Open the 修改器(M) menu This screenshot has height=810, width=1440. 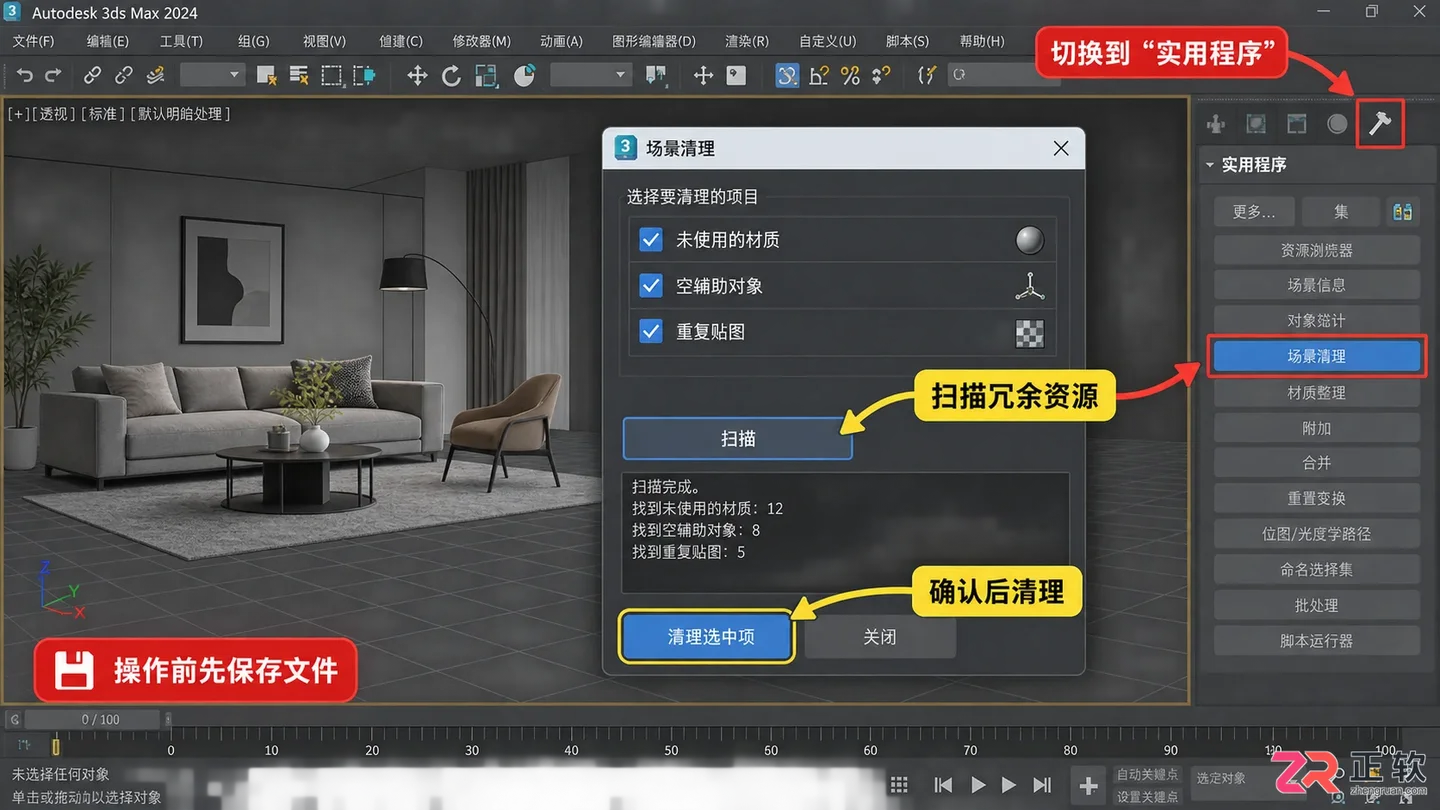click(482, 41)
